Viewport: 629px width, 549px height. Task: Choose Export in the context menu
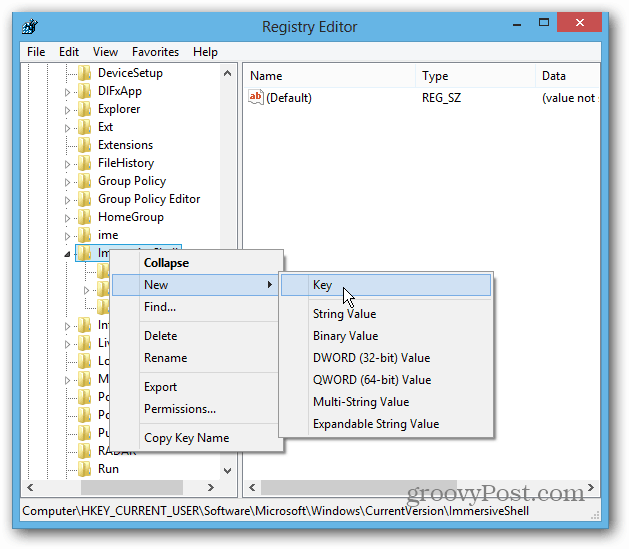tap(197, 387)
